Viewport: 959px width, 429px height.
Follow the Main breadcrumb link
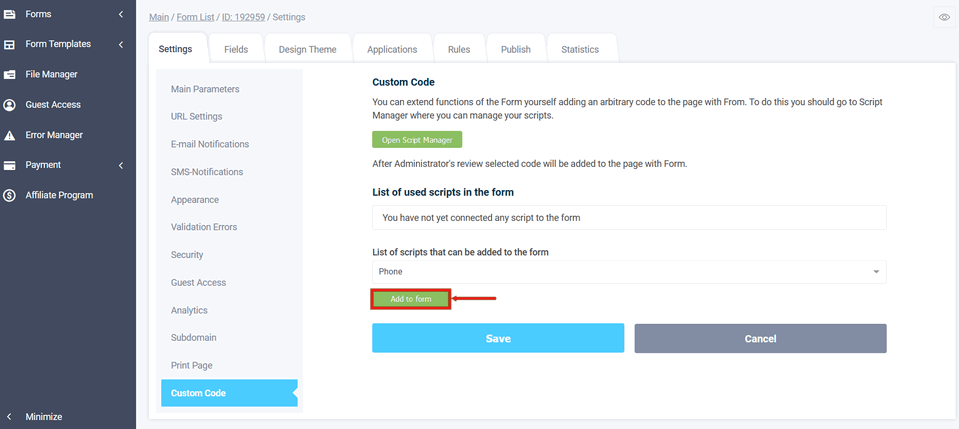point(159,17)
